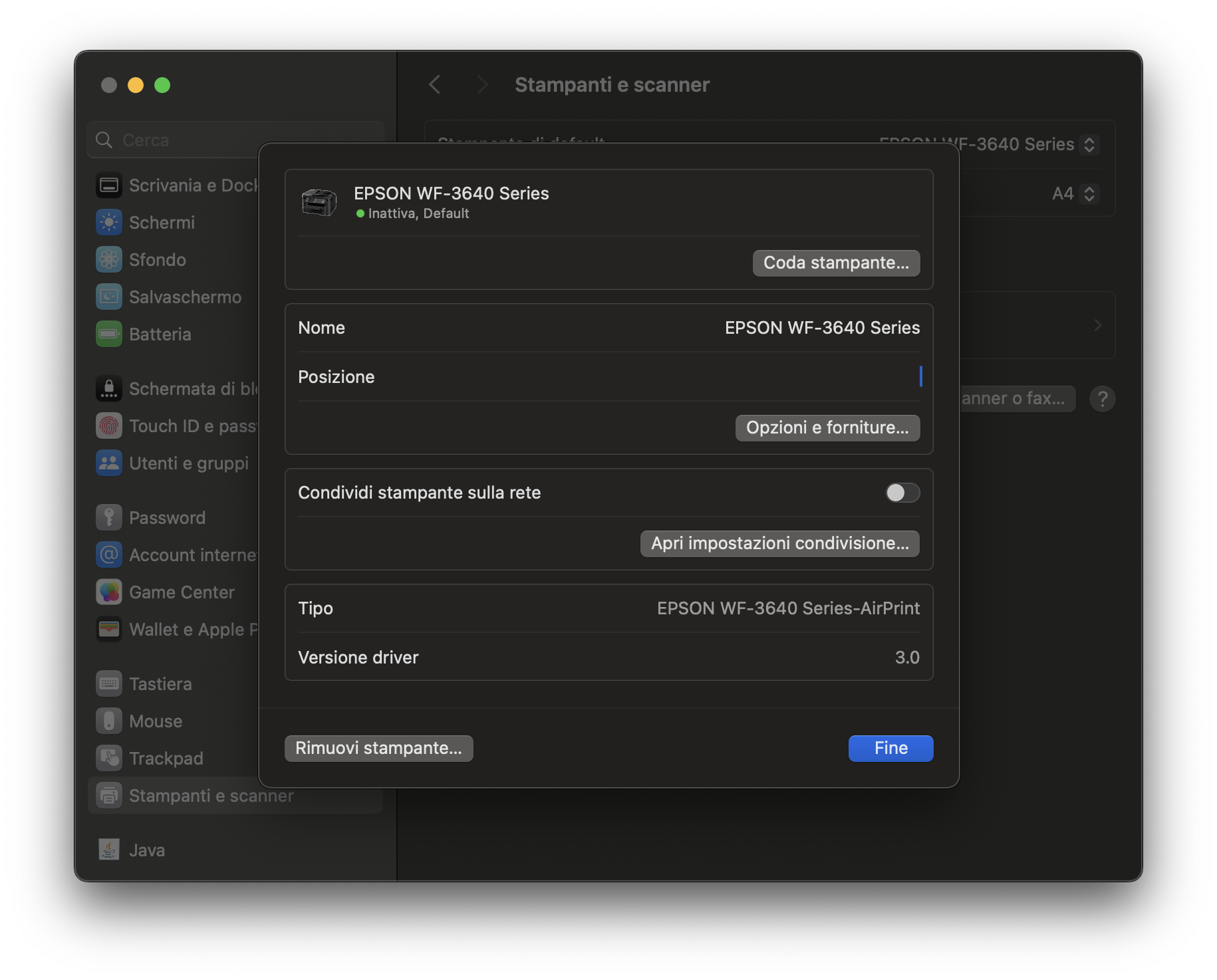Click the EPSON printer thumbnail image

pyautogui.click(x=319, y=203)
